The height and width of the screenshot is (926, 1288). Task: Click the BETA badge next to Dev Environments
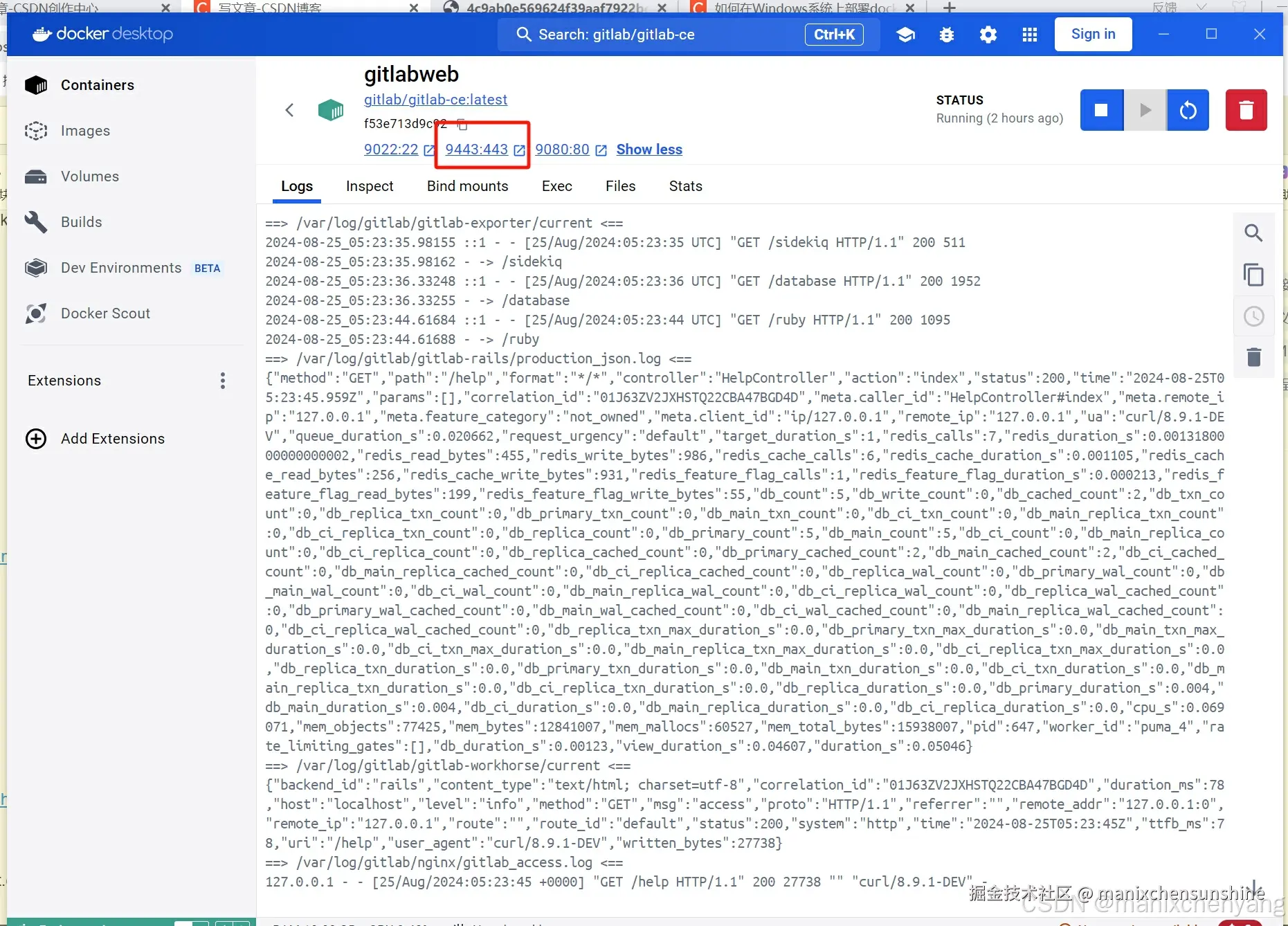[207, 269]
